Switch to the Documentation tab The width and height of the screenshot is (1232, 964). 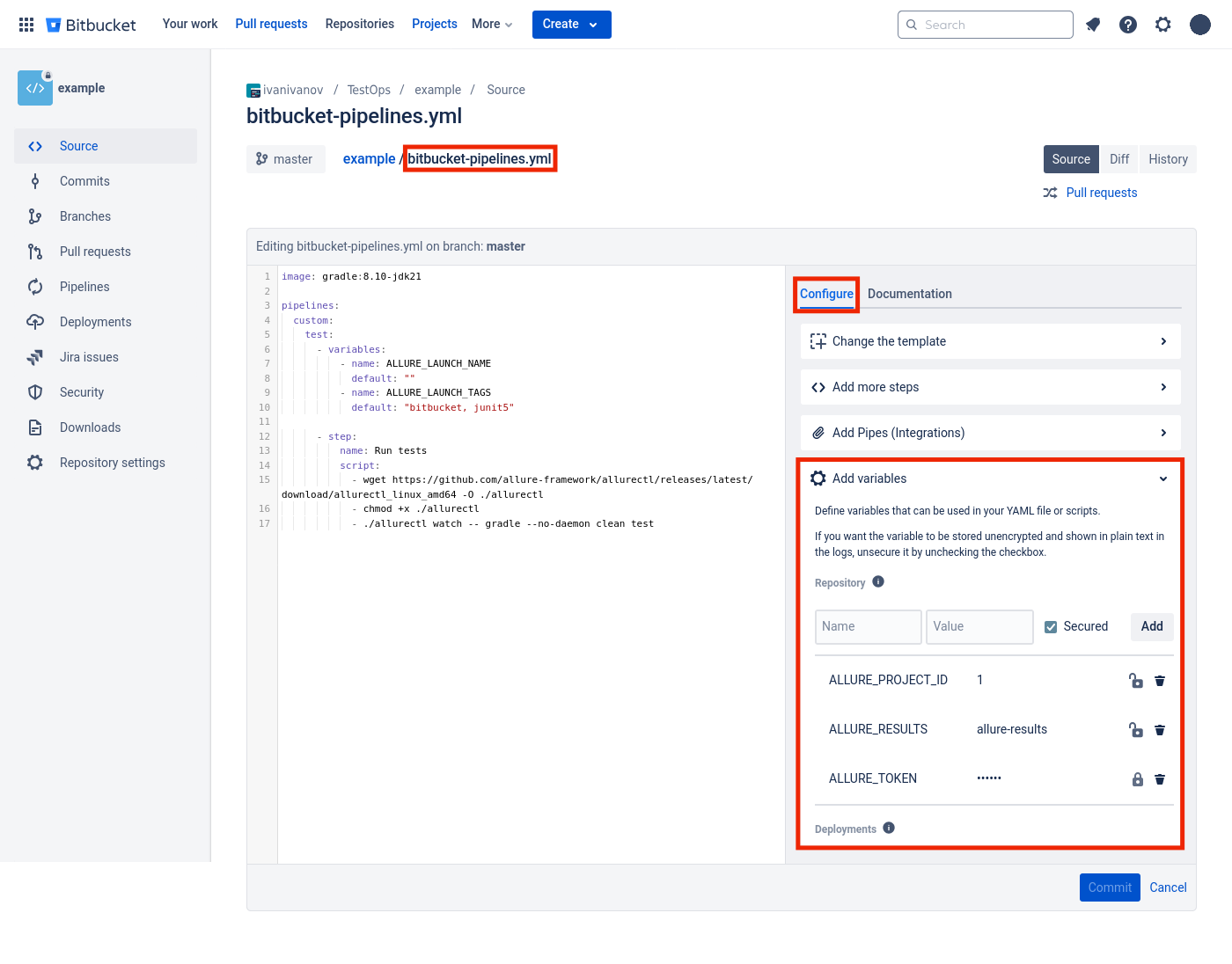click(x=909, y=294)
